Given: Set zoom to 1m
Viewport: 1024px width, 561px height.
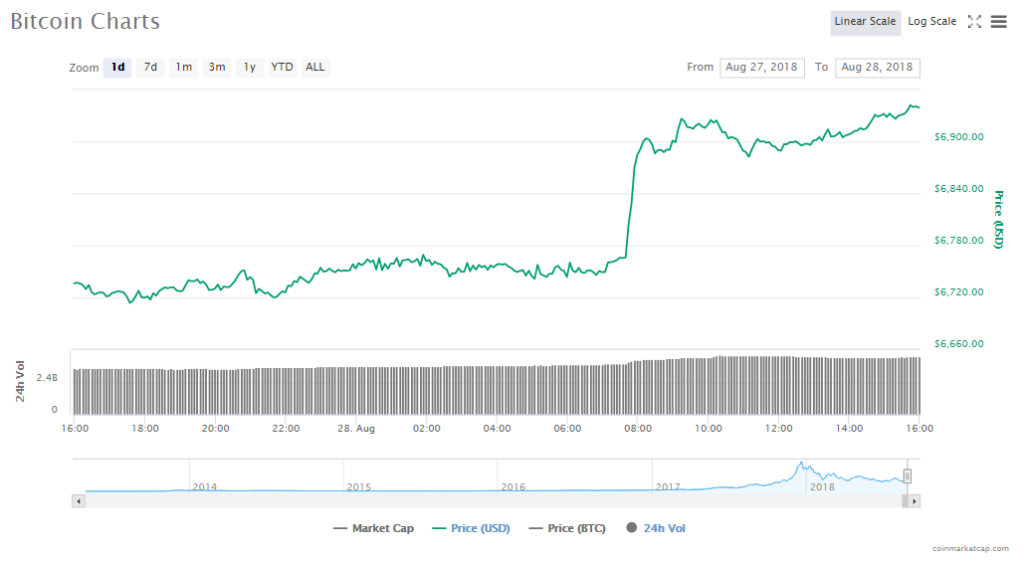Looking at the screenshot, I should [x=183, y=67].
